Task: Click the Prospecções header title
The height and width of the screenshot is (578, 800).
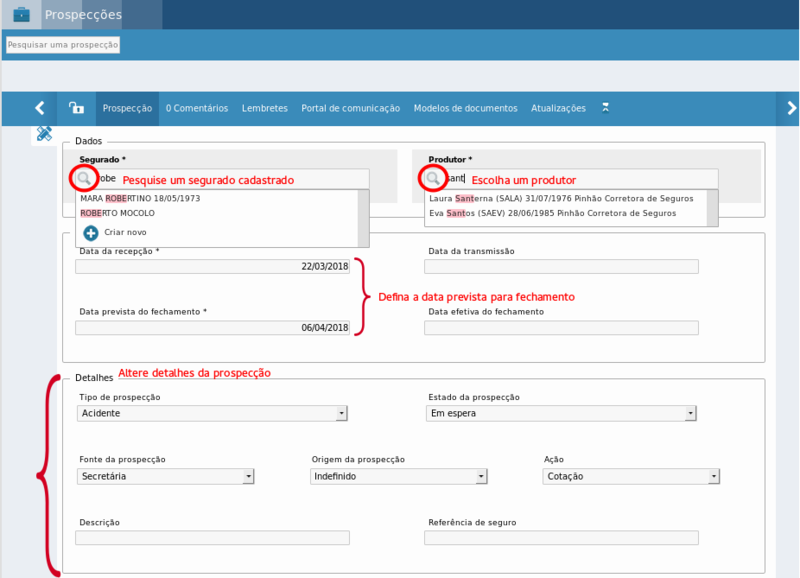Action: click(83, 14)
